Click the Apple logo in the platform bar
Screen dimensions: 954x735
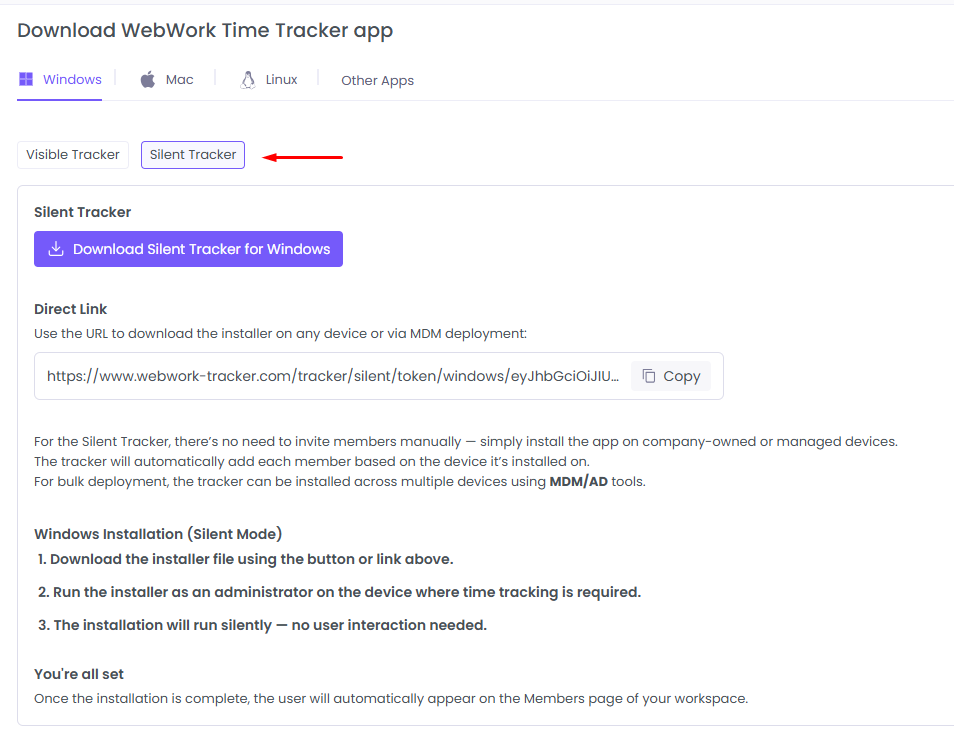pos(144,78)
